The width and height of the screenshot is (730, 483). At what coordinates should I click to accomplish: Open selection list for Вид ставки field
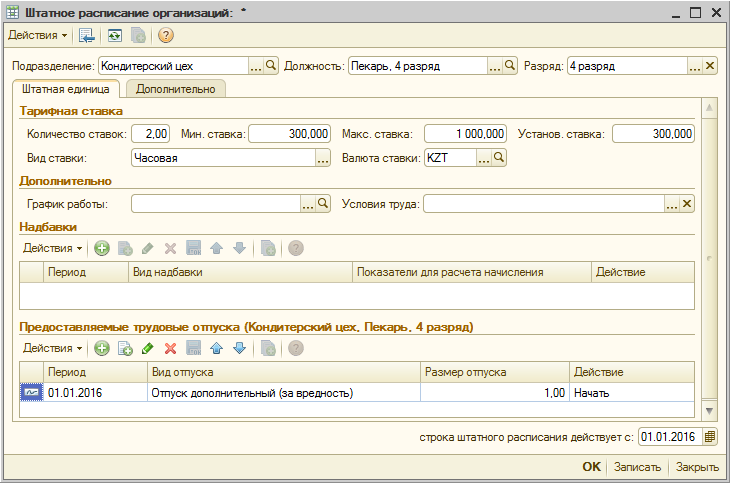click(x=322, y=158)
